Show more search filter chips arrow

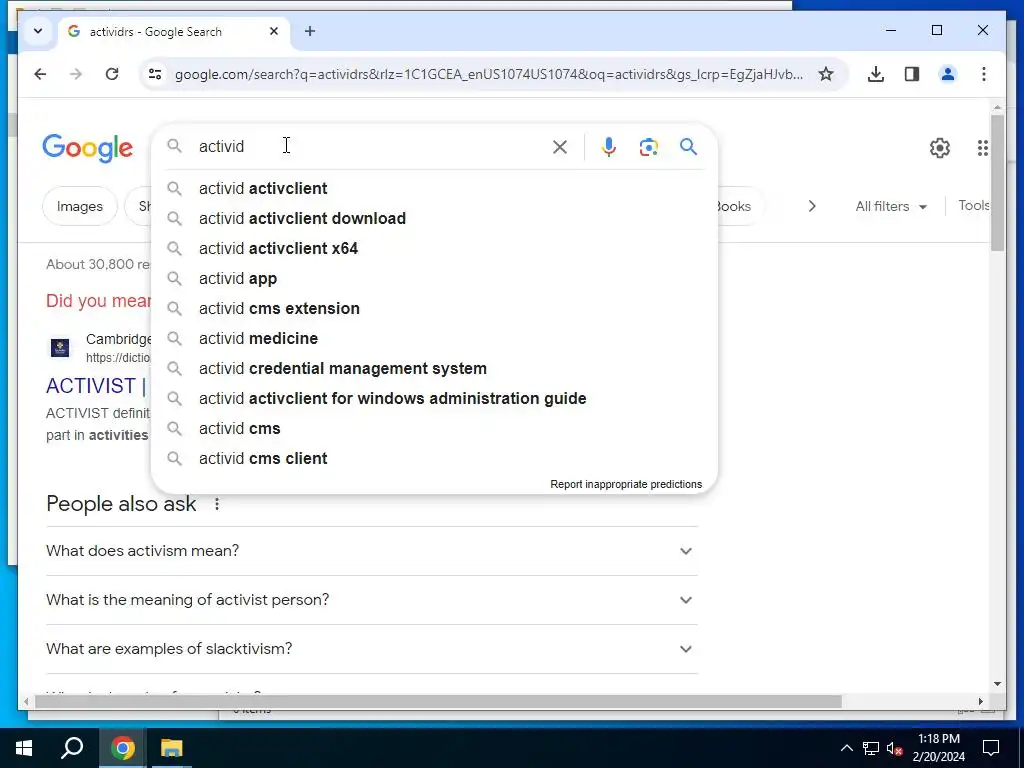812,206
